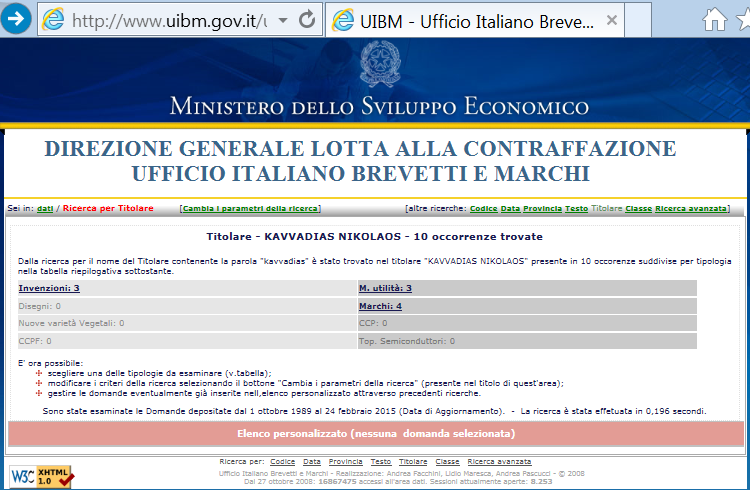This screenshot has width=750, height=490.
Task: Open Classe search in altre ricerche
Action: pos(639,209)
